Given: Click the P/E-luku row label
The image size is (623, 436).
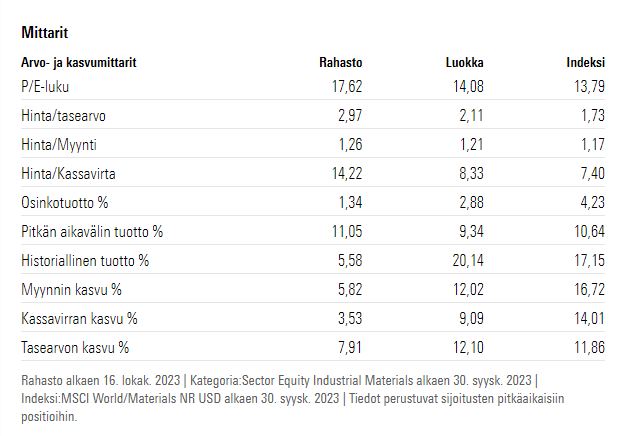Looking at the screenshot, I should (45, 87).
